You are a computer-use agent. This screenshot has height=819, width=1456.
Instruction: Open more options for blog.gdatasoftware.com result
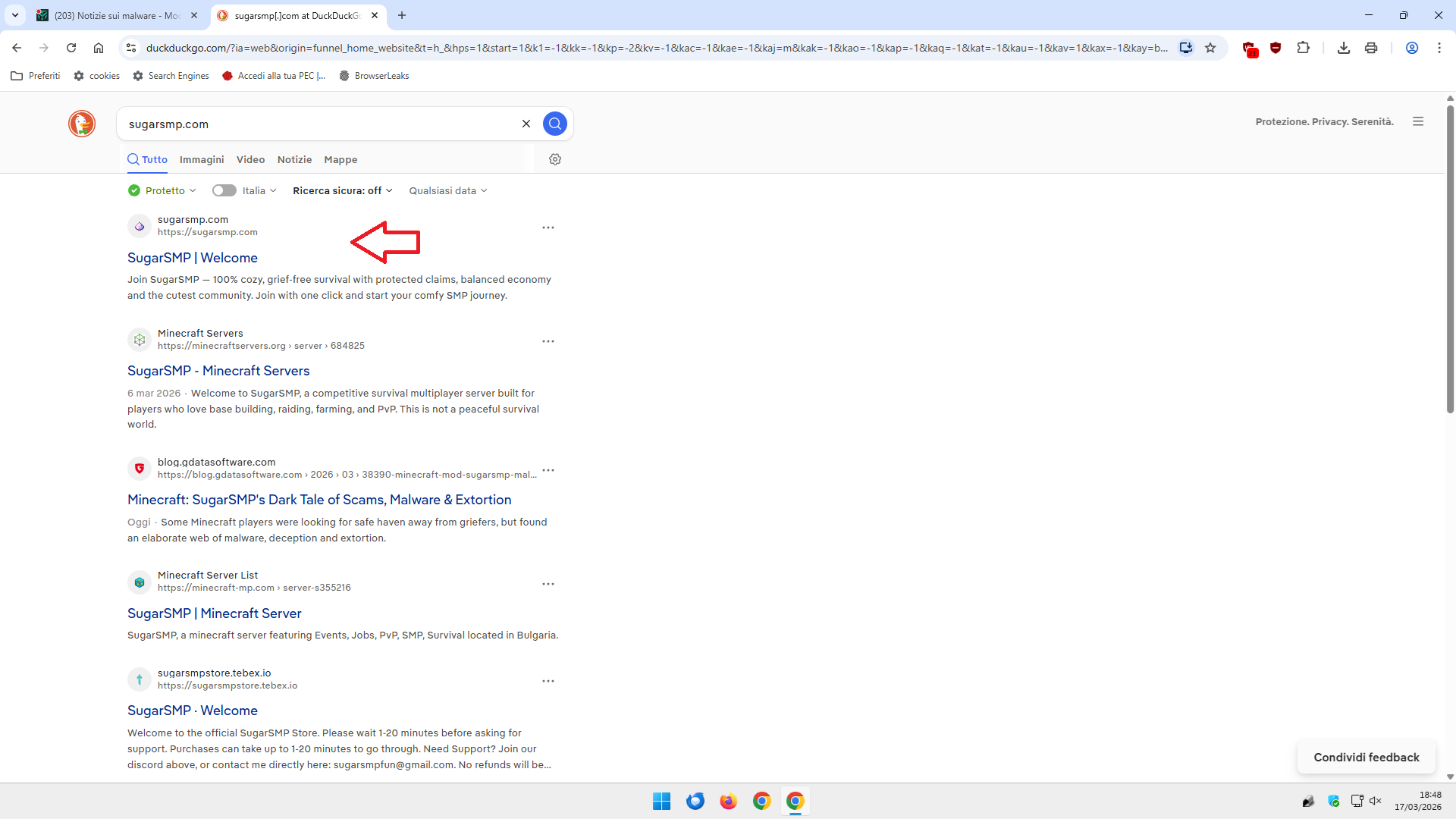[x=548, y=470]
